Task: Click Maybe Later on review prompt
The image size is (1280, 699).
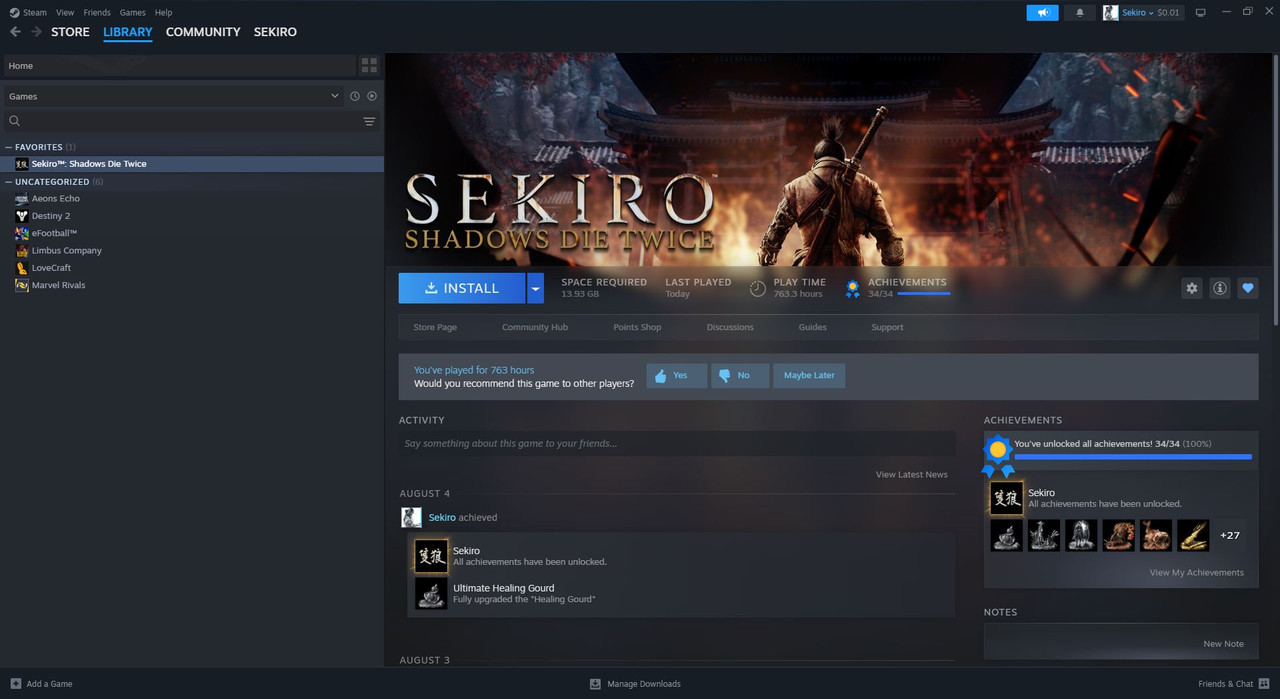Action: [809, 376]
